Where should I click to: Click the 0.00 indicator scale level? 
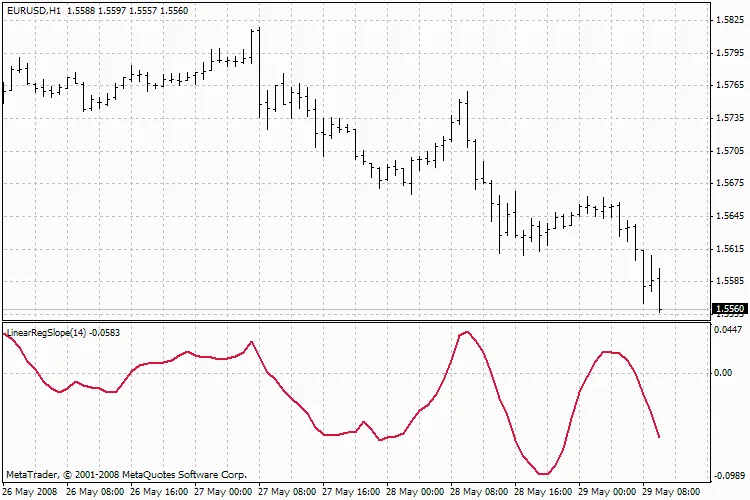click(722, 373)
